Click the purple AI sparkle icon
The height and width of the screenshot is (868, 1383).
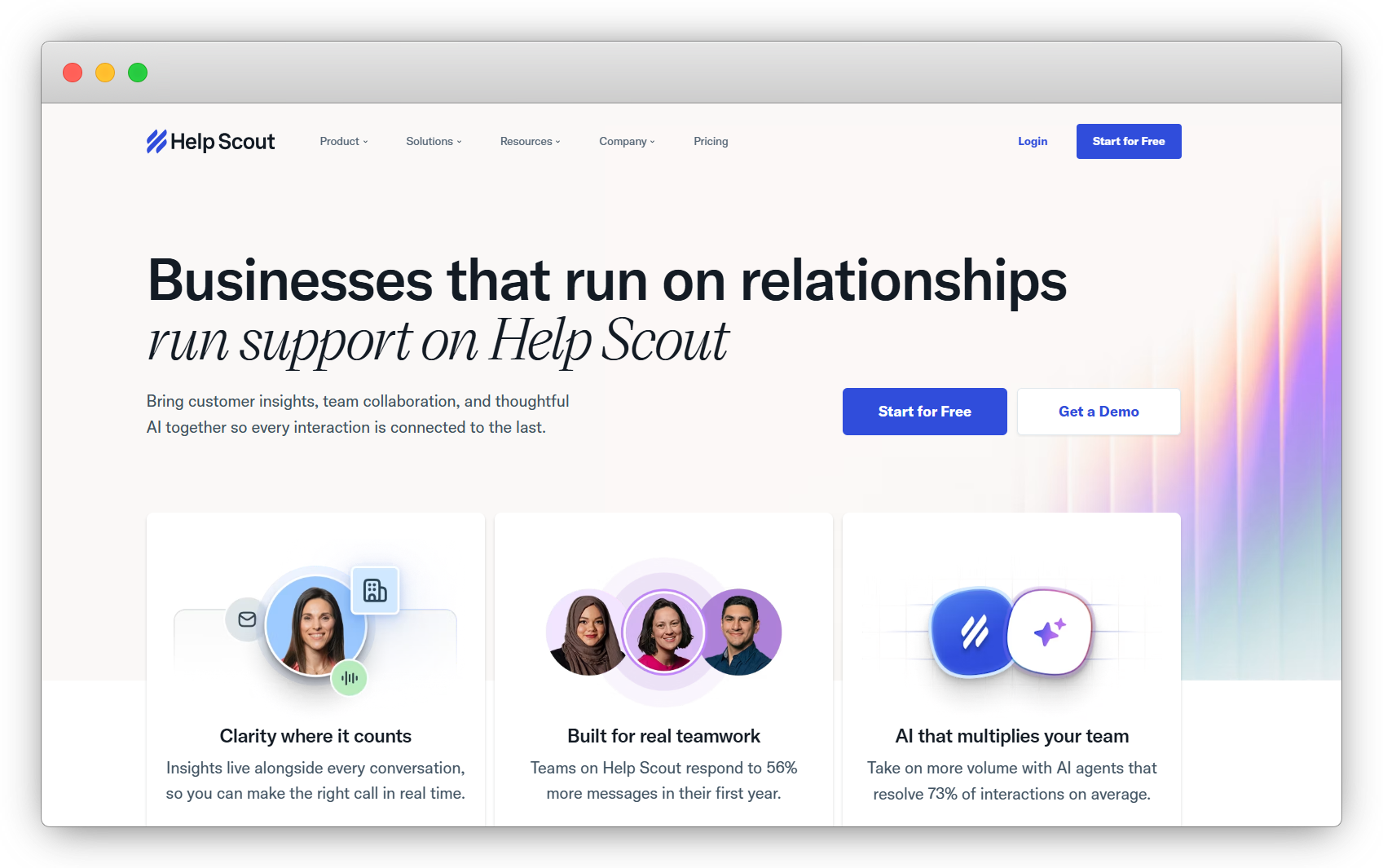(1050, 632)
